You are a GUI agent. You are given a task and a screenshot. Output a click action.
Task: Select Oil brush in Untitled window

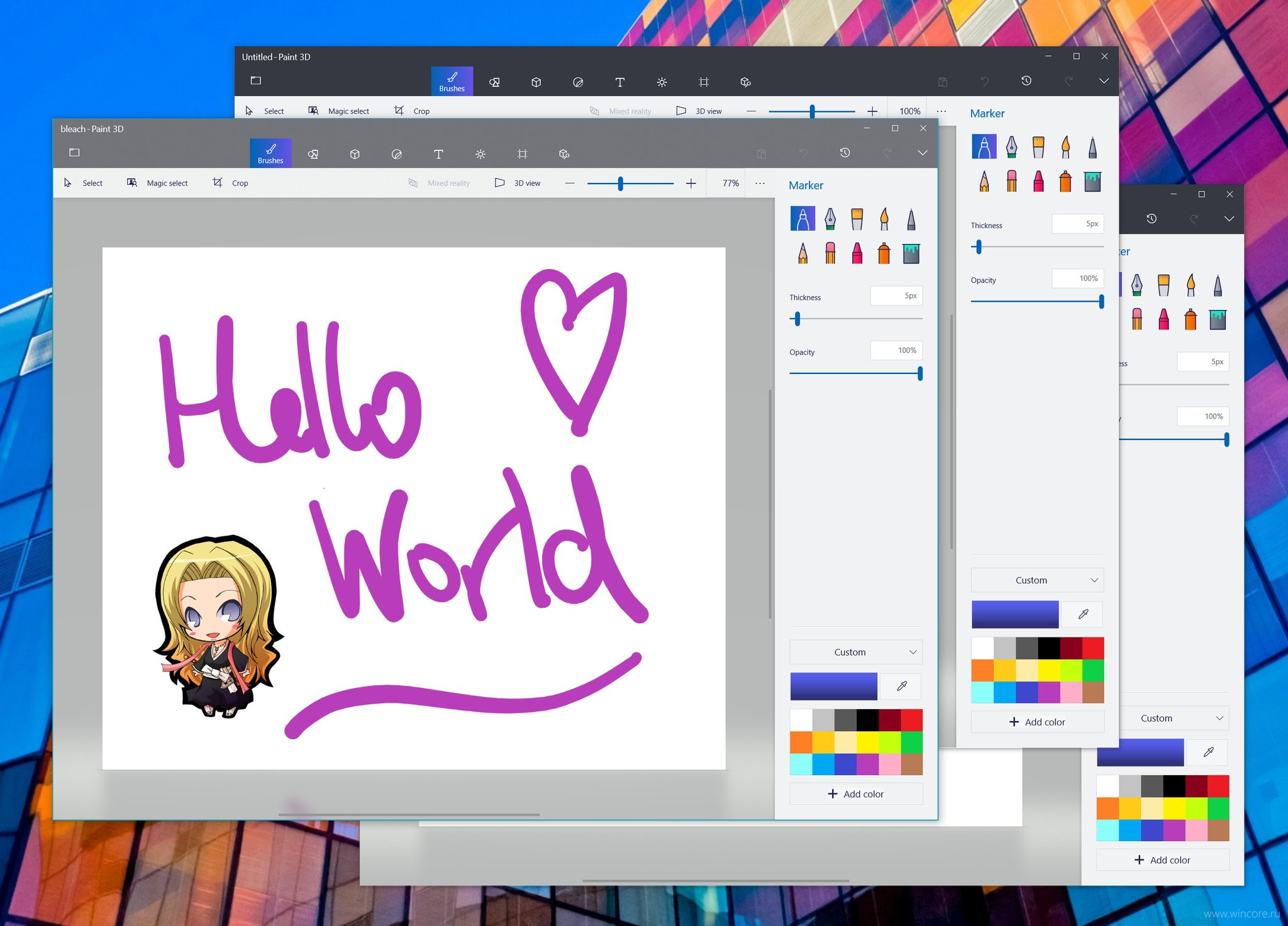pos(1038,147)
